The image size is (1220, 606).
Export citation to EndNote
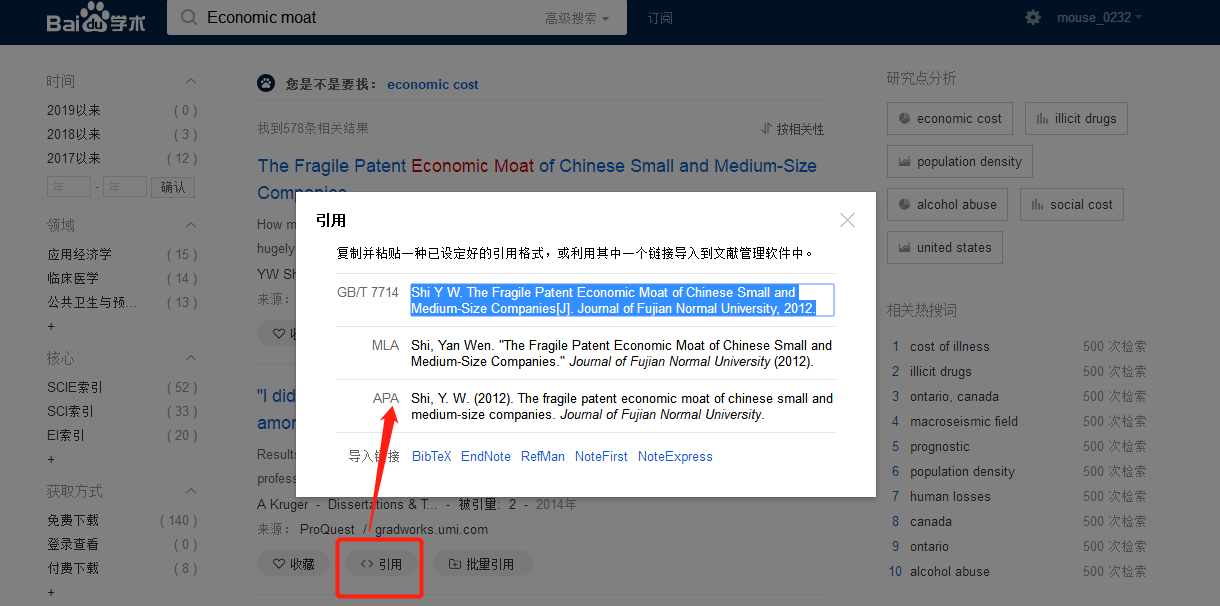(486, 456)
